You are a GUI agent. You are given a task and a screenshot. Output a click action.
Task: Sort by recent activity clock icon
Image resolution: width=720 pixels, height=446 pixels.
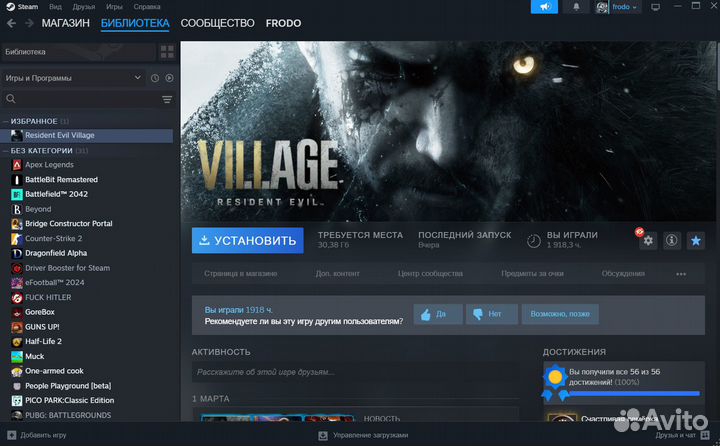click(155, 78)
